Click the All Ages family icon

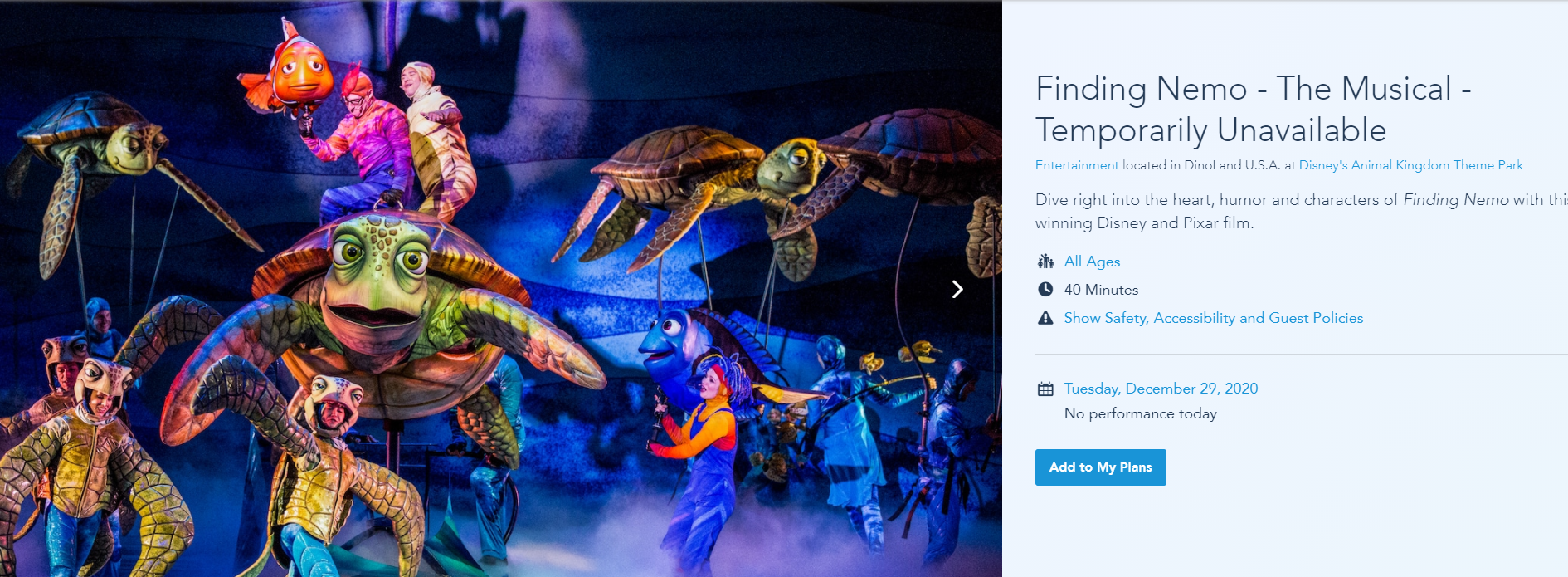coord(1045,262)
